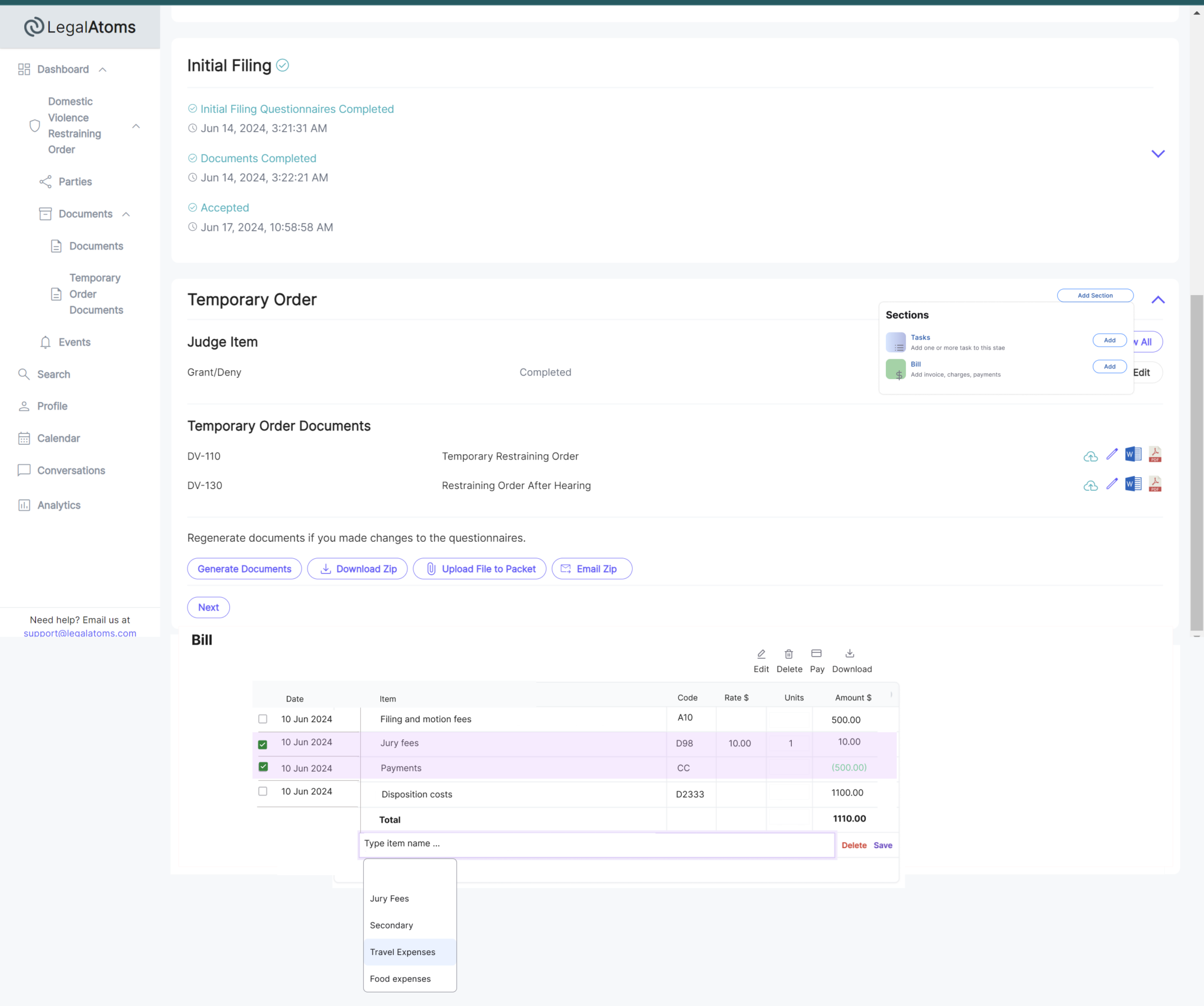
Task: Click the Type item name input field
Action: [x=596, y=844]
